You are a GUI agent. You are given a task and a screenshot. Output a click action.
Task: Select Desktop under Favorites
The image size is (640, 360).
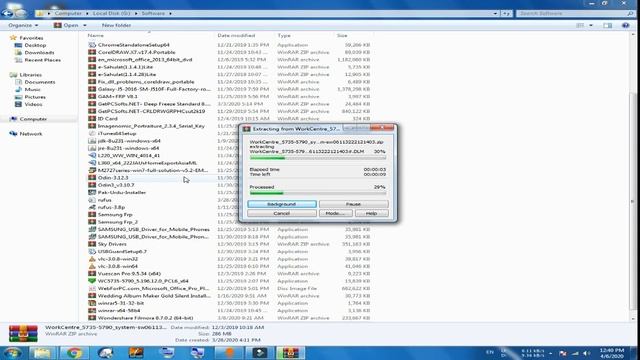tap(35, 45)
